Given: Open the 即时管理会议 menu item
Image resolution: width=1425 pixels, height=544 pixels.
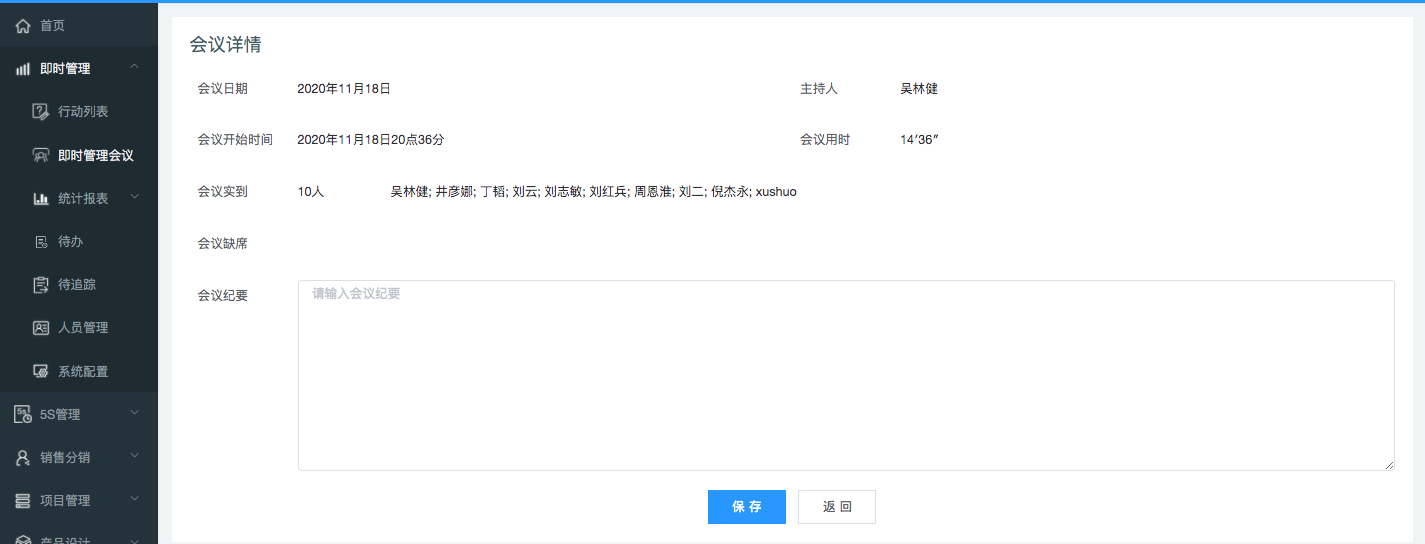Looking at the screenshot, I should coord(95,155).
